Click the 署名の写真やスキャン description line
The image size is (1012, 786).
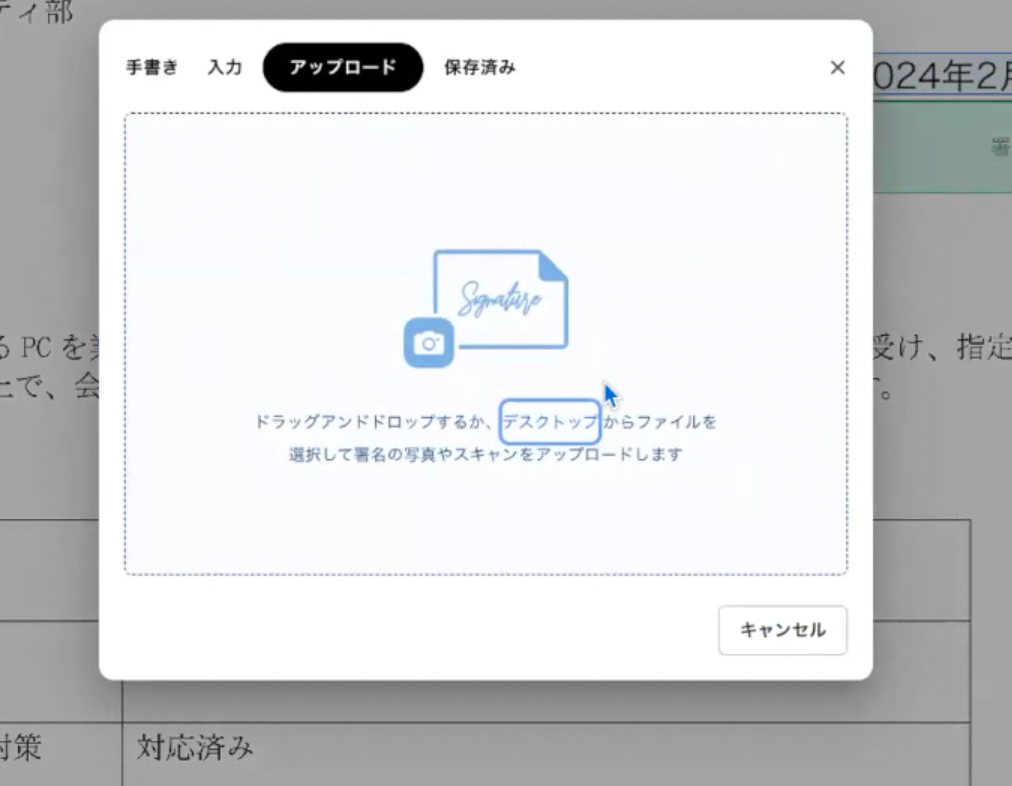pyautogui.click(x=485, y=454)
